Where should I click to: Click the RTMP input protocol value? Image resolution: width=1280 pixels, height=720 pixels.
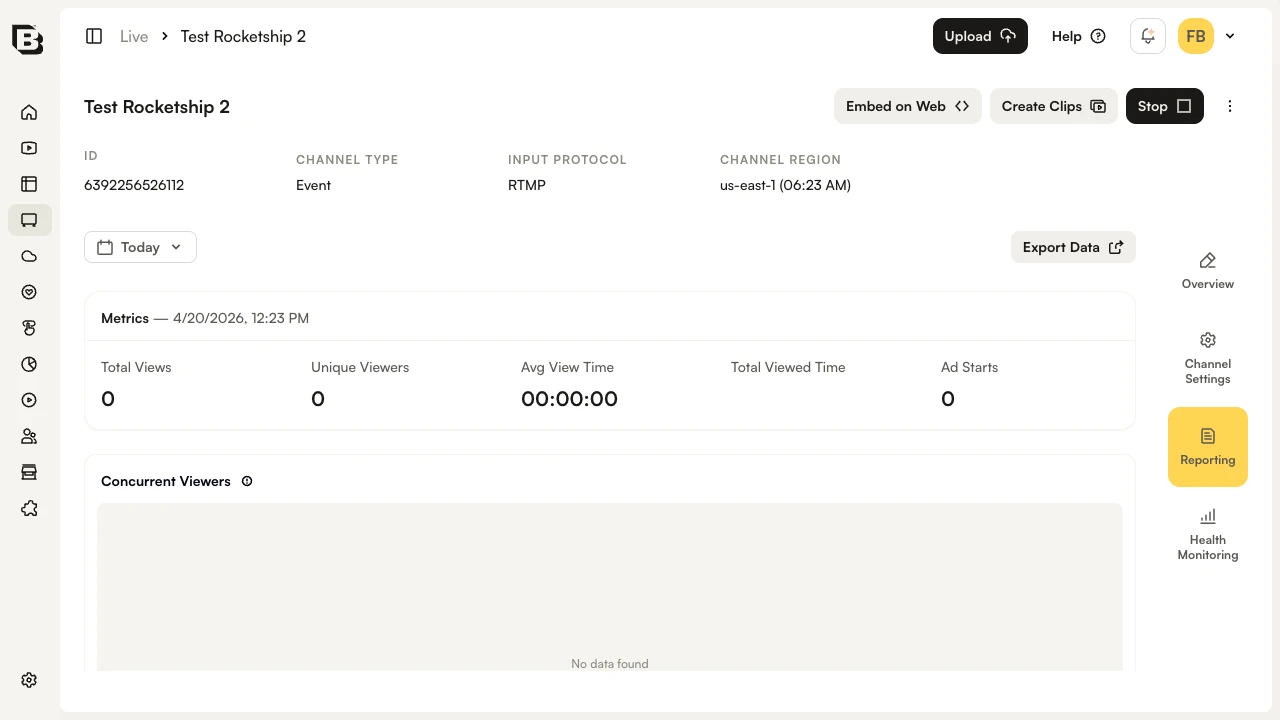(527, 185)
